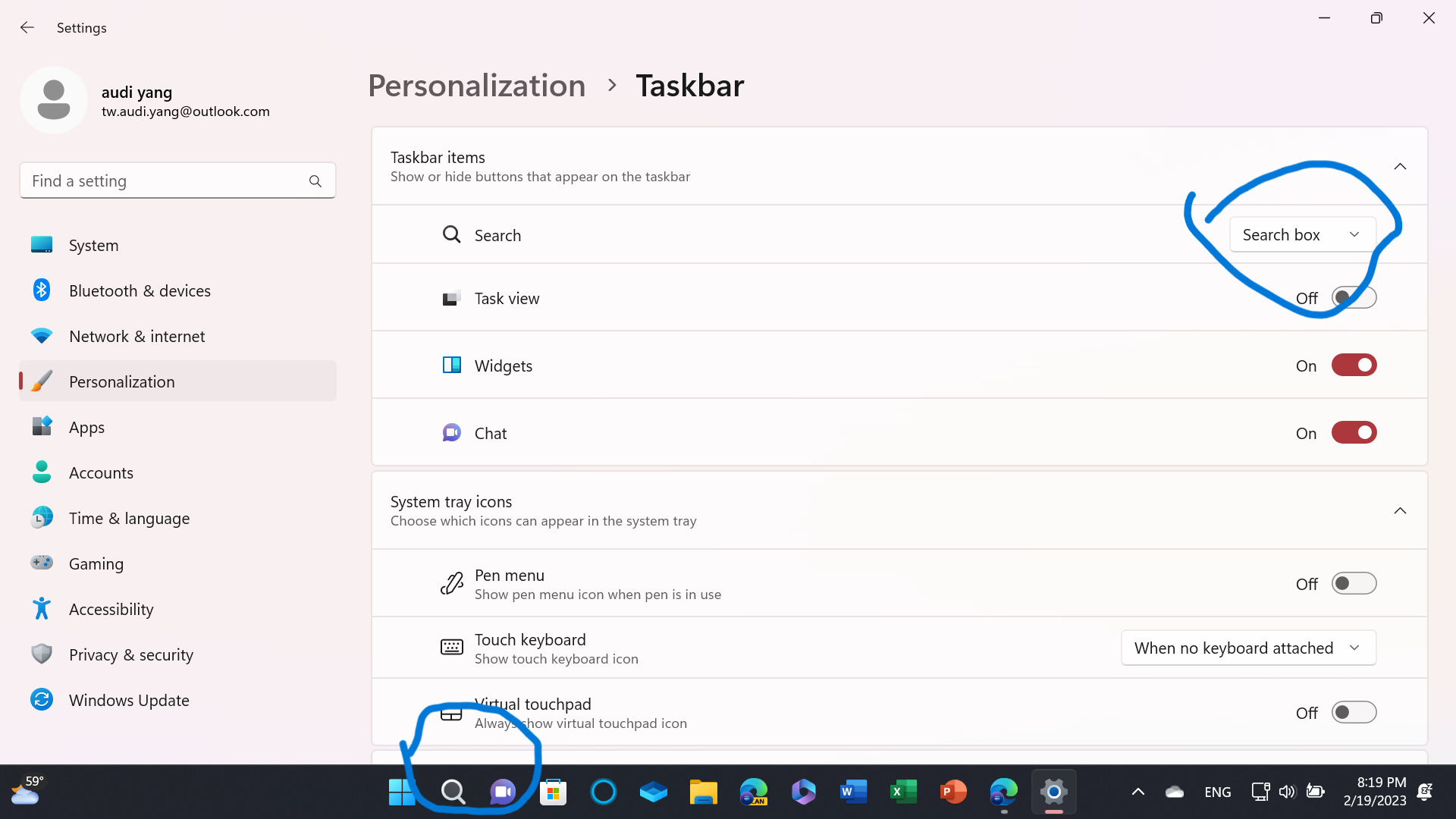Open Excel from the taskbar
The height and width of the screenshot is (819, 1456).
point(902,791)
